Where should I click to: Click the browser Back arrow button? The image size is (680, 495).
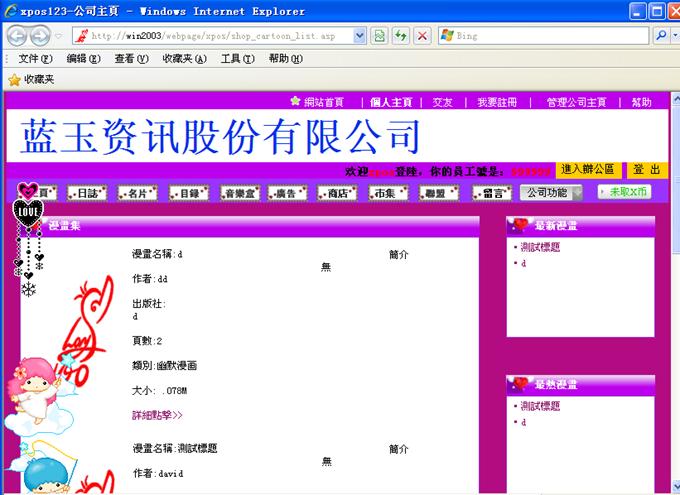tap(18, 35)
